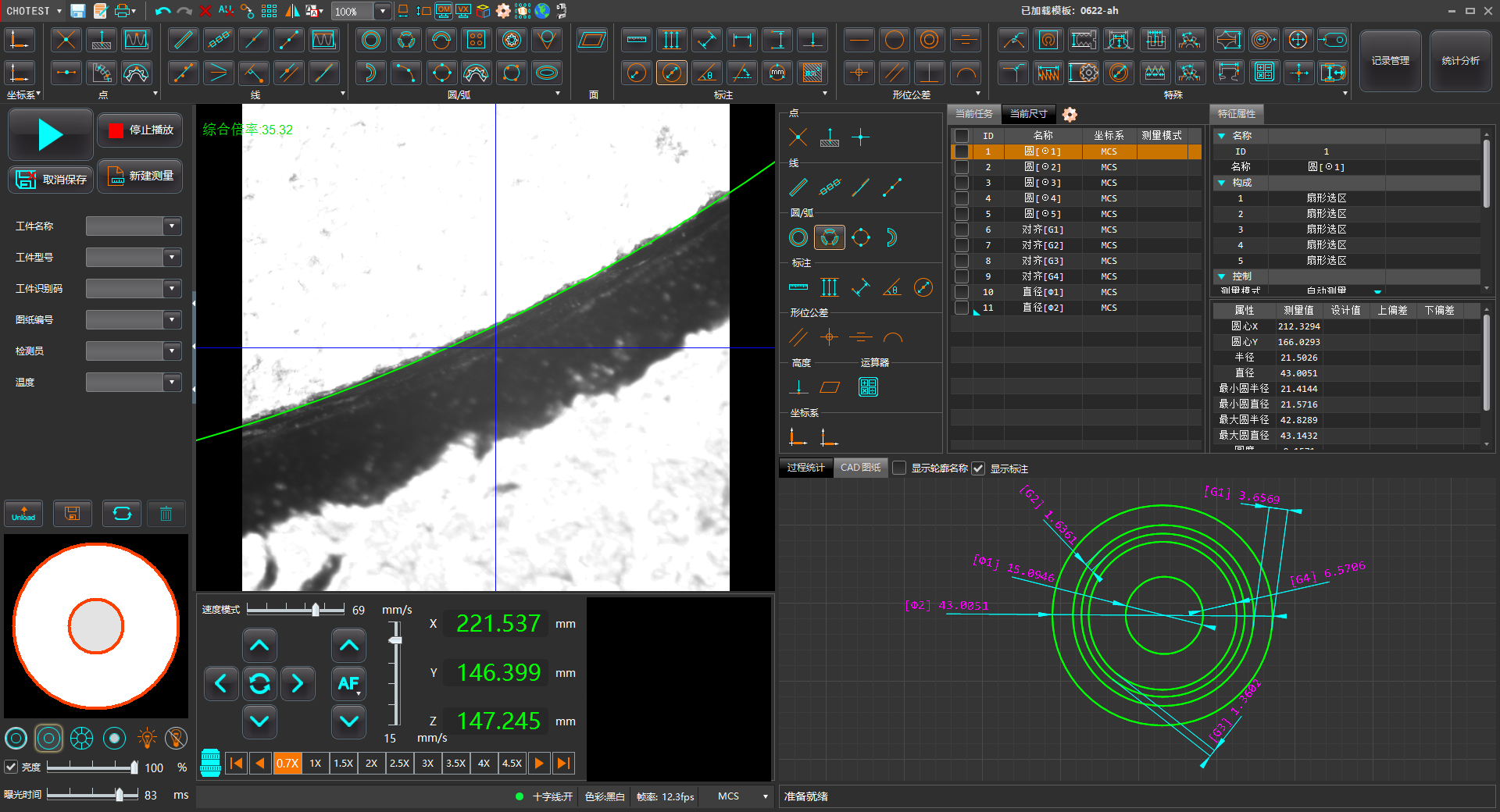Open the 100% zoom dropdown
Screen dimensions: 1500x812
[x=382, y=11]
